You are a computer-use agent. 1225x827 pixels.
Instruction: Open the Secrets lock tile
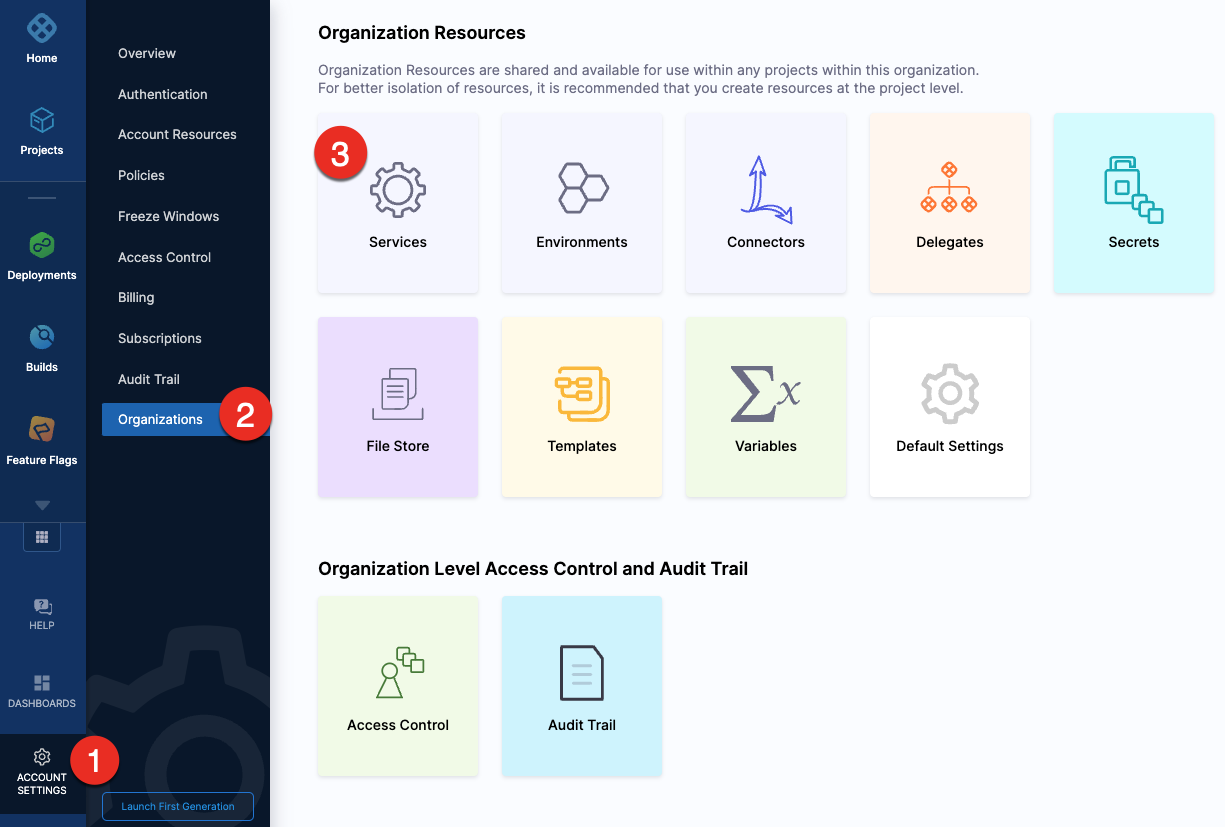(1133, 204)
